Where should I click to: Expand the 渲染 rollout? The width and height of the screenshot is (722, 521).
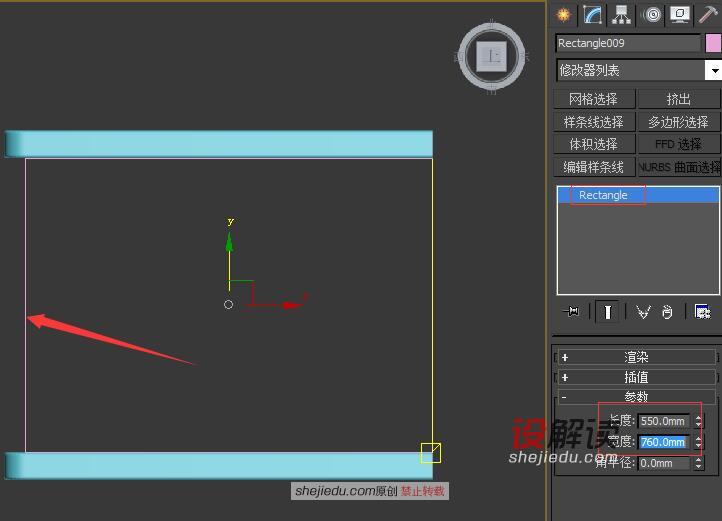pos(636,357)
